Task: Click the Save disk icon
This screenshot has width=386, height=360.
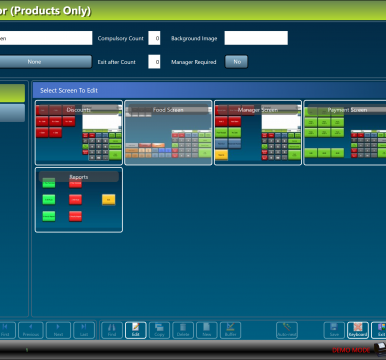Action: pyautogui.click(x=334, y=330)
